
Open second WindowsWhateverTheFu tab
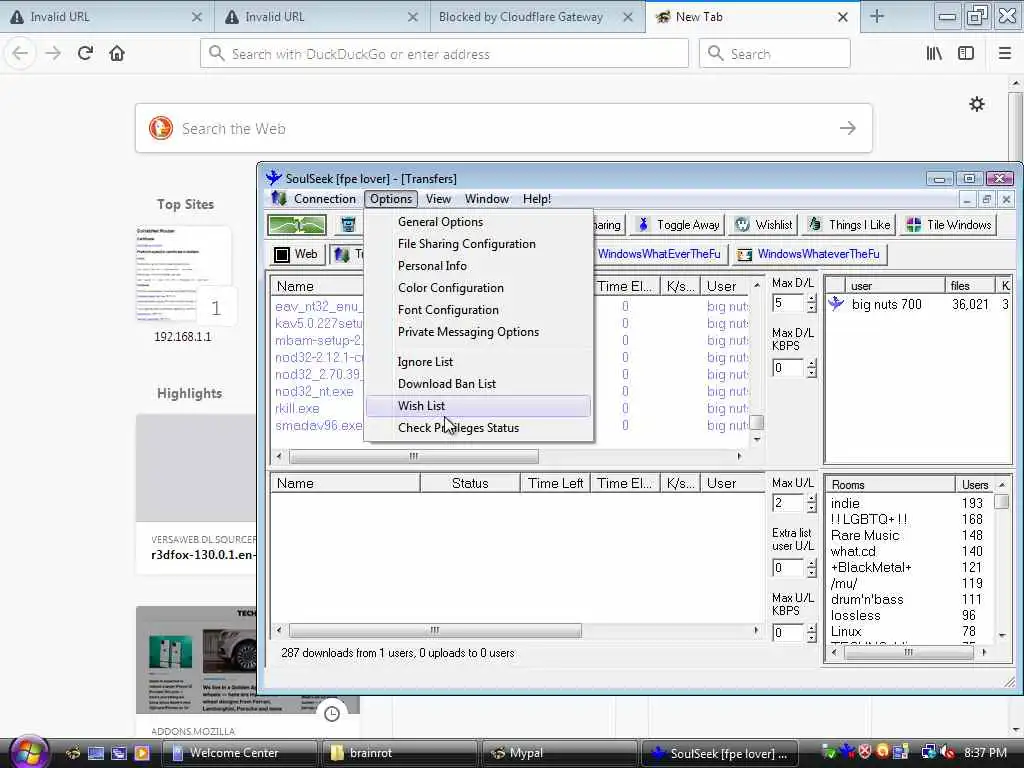point(809,254)
